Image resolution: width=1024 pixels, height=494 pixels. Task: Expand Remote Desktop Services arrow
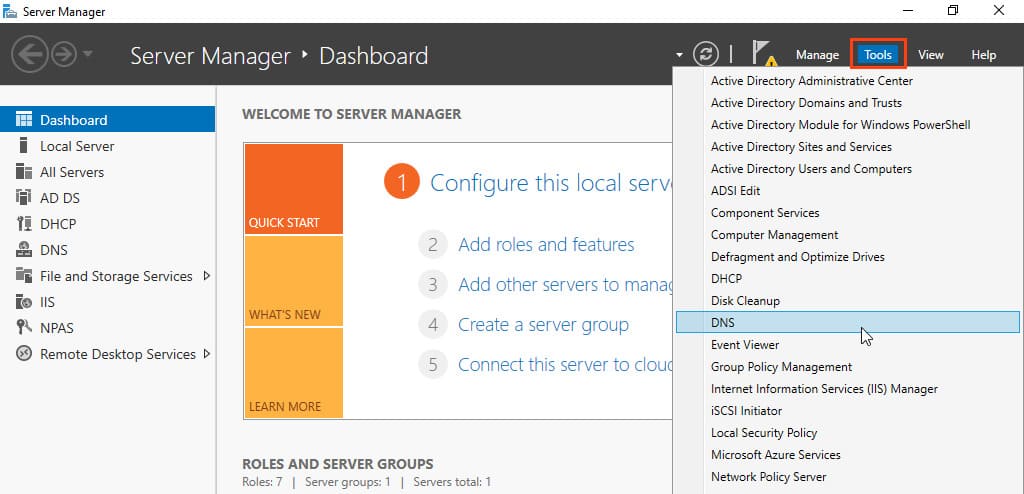(x=207, y=354)
